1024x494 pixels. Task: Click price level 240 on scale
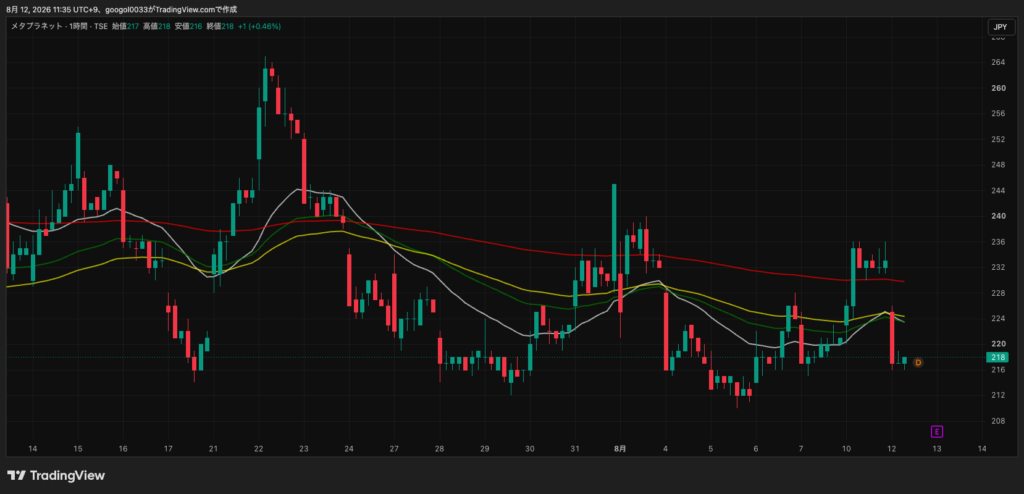998,216
